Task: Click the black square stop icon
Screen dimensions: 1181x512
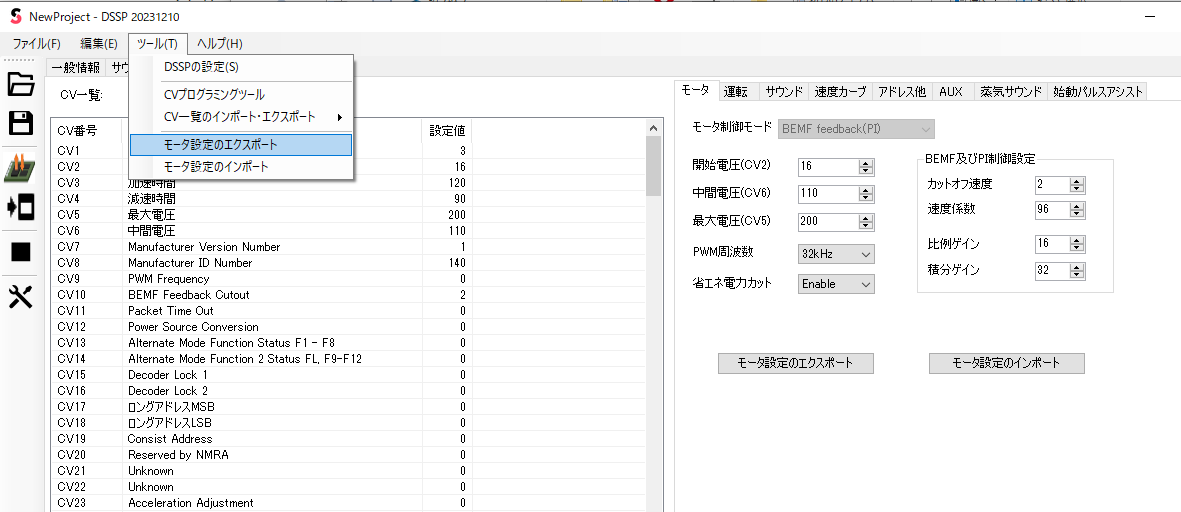Action: pyautogui.click(x=21, y=252)
